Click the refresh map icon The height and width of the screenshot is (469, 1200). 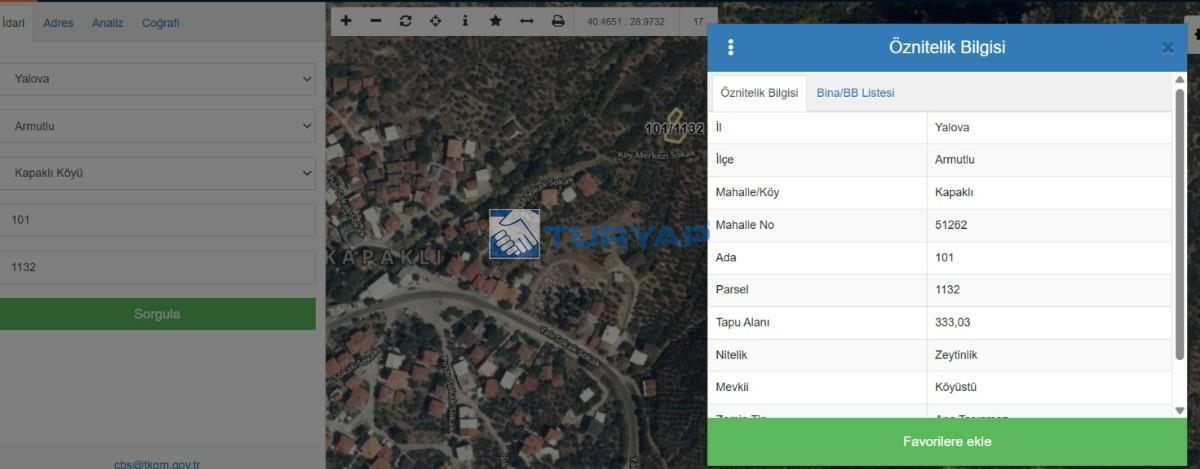(405, 21)
